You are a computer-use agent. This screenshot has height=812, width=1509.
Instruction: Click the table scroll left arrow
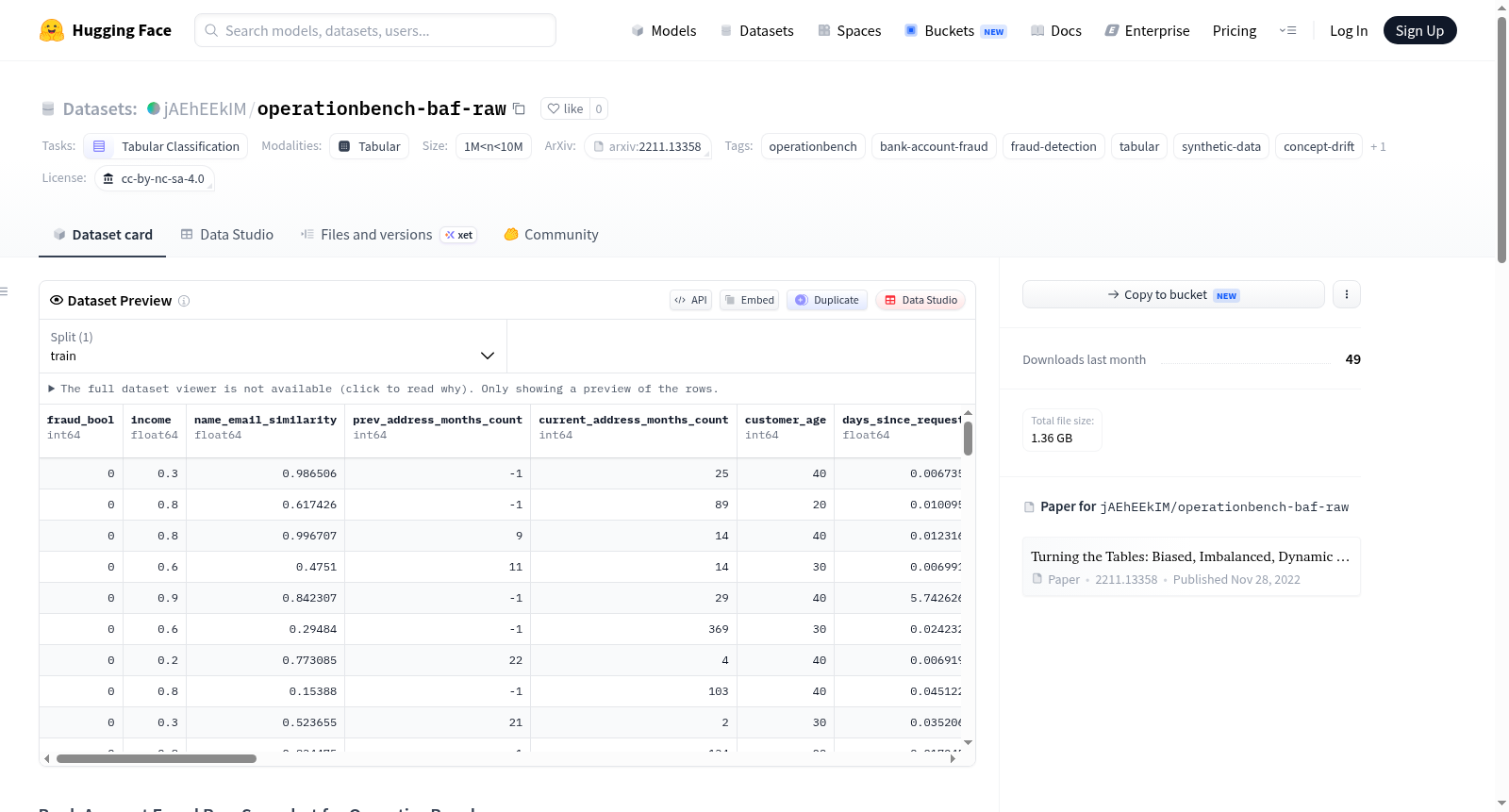coord(46,758)
